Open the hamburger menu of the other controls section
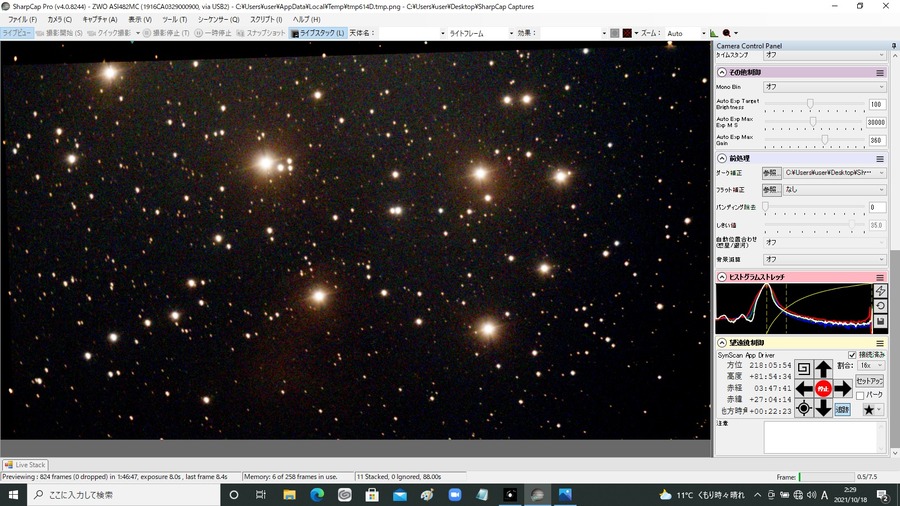This screenshot has width=900, height=506. click(x=880, y=73)
